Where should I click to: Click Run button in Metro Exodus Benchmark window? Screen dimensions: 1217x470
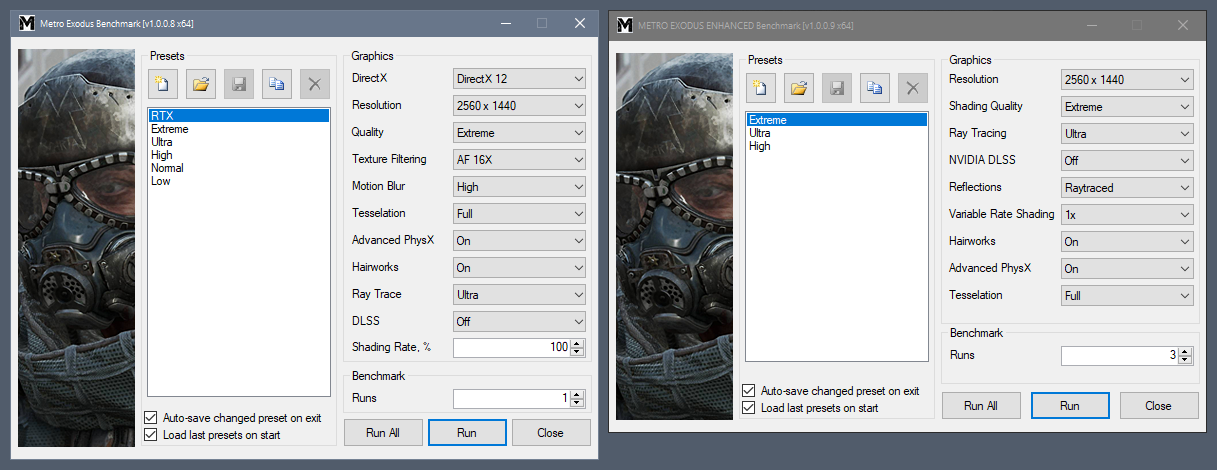click(x=467, y=432)
